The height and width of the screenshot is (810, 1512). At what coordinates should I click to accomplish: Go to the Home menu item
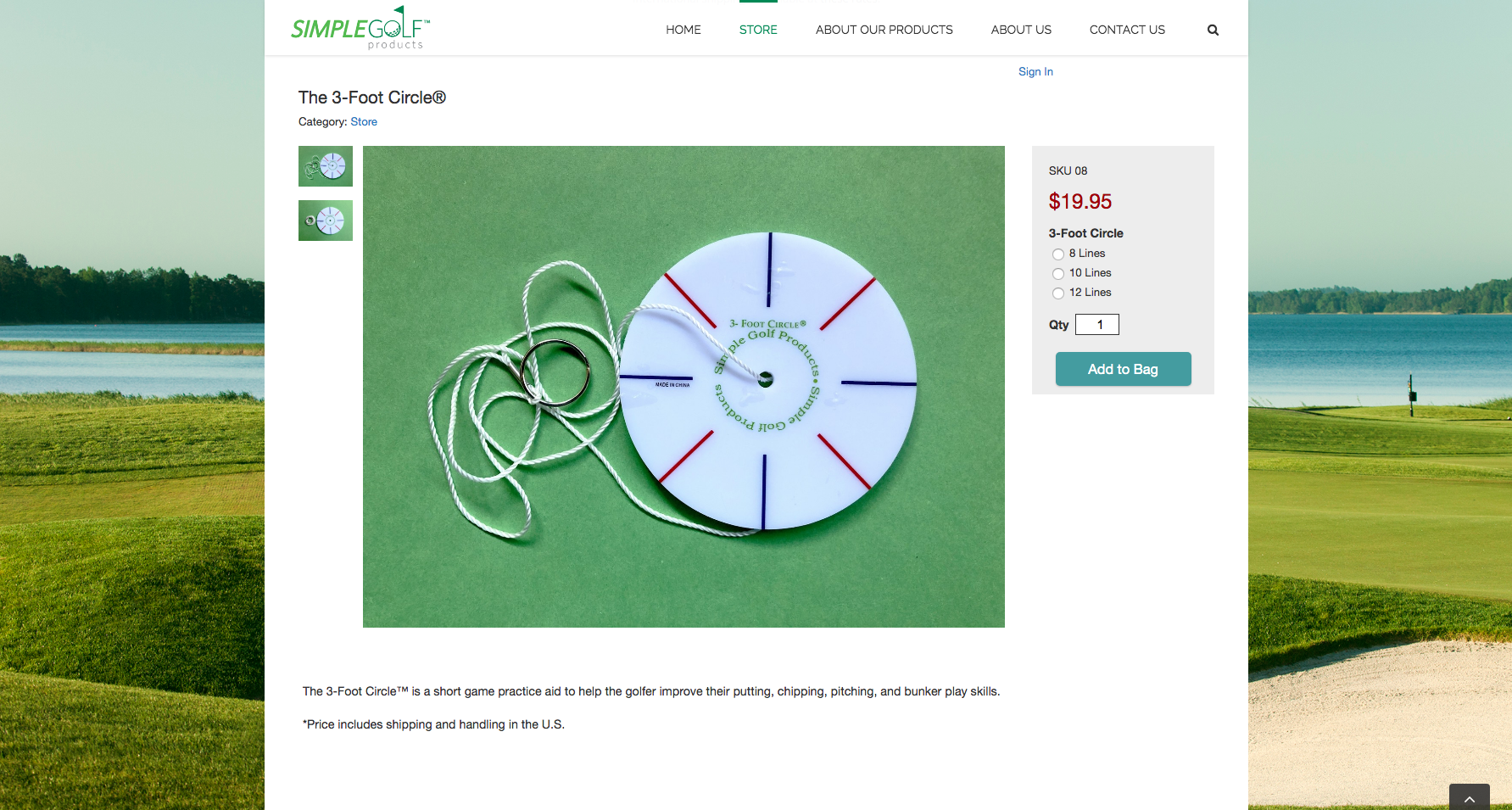click(x=683, y=30)
